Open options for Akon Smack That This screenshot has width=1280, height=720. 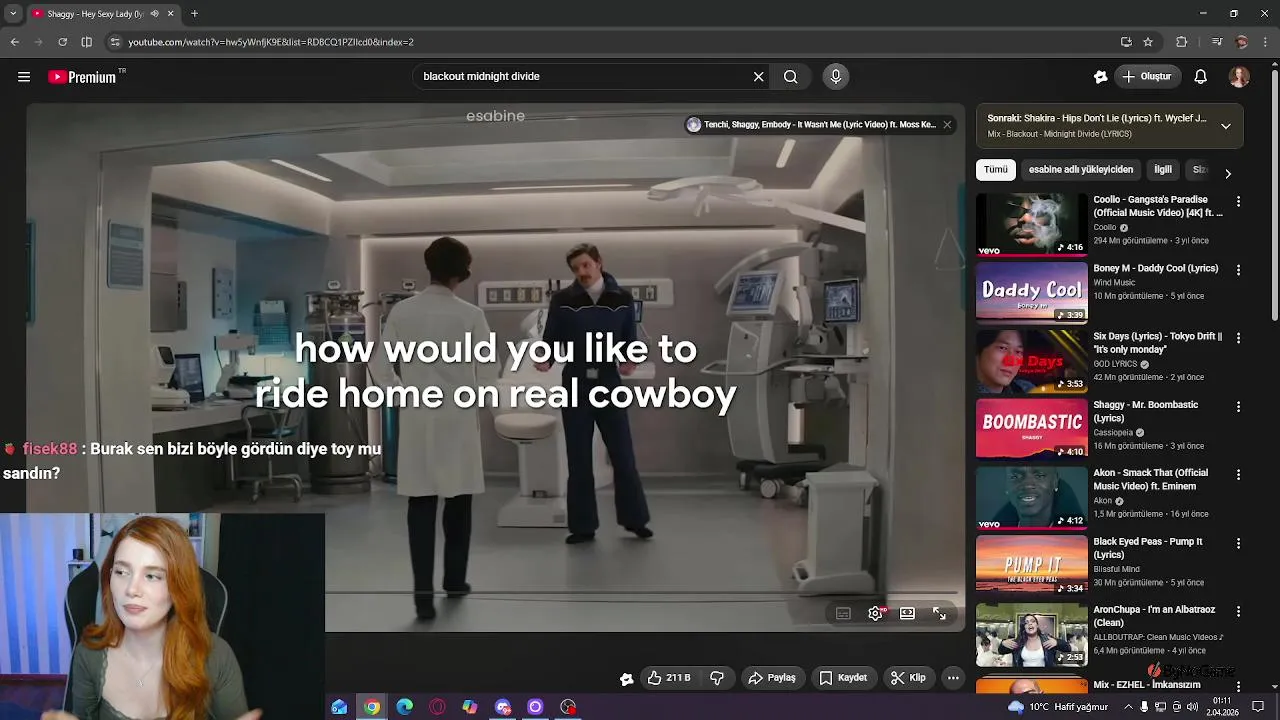[x=1238, y=475]
